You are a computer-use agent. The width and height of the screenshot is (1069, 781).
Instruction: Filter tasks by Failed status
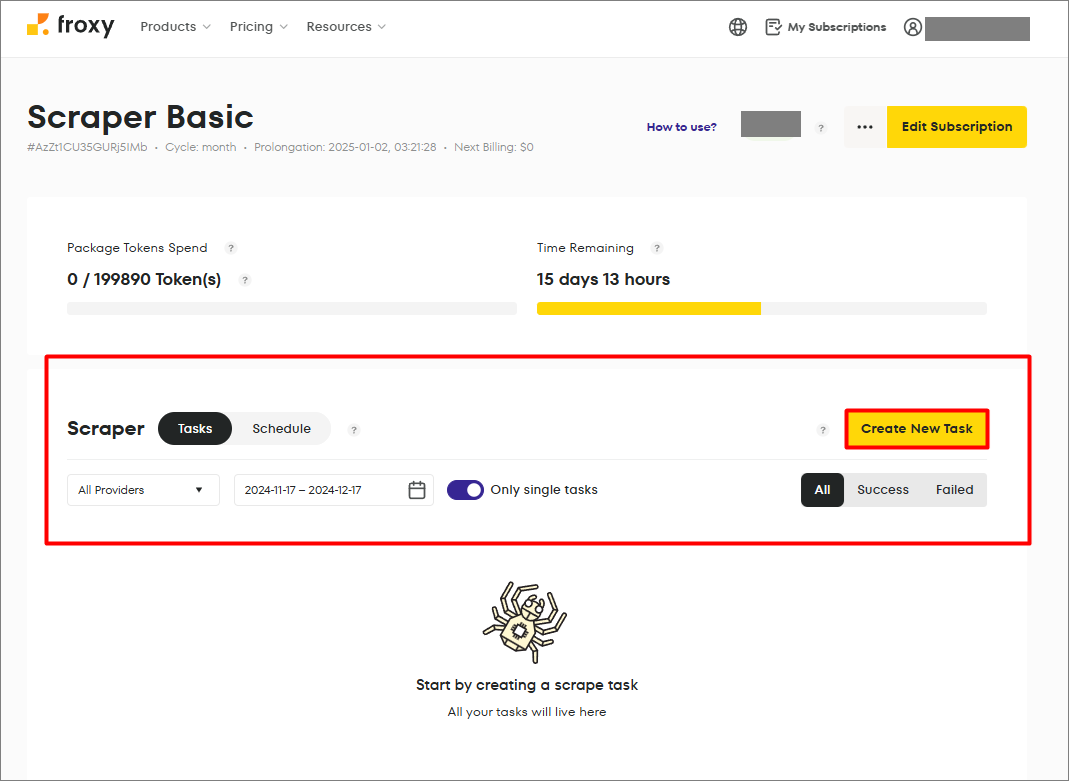click(954, 490)
